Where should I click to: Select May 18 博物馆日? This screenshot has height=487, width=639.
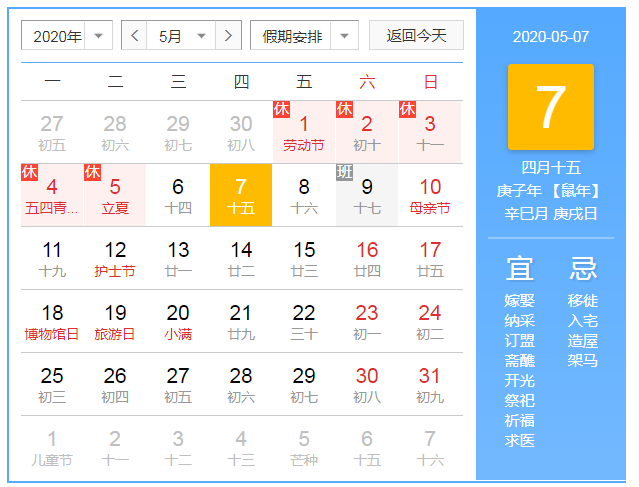tap(52, 321)
